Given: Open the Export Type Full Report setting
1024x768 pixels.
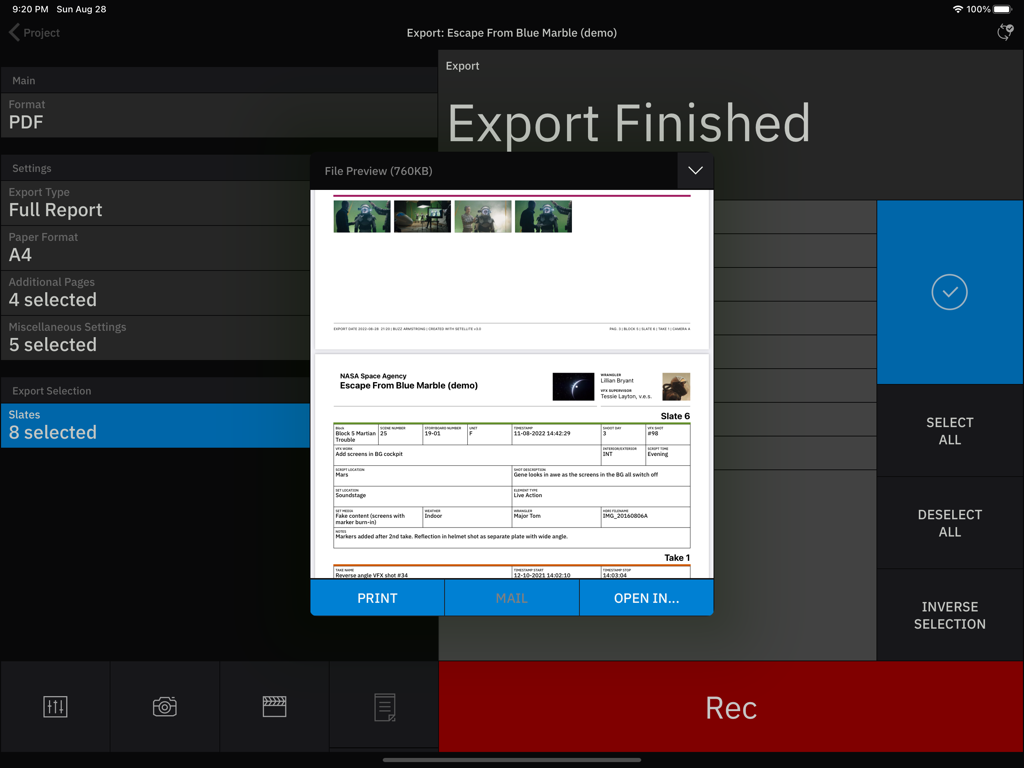Looking at the screenshot, I should [x=150, y=201].
